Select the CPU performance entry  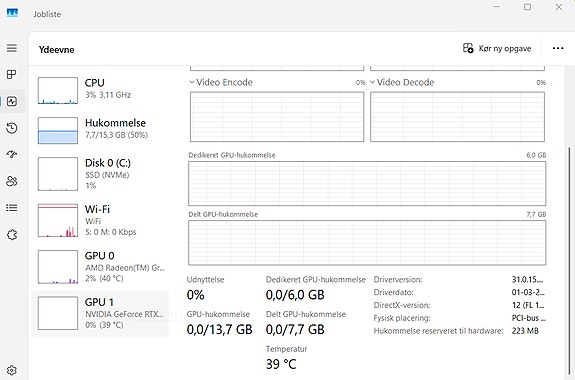100,91
